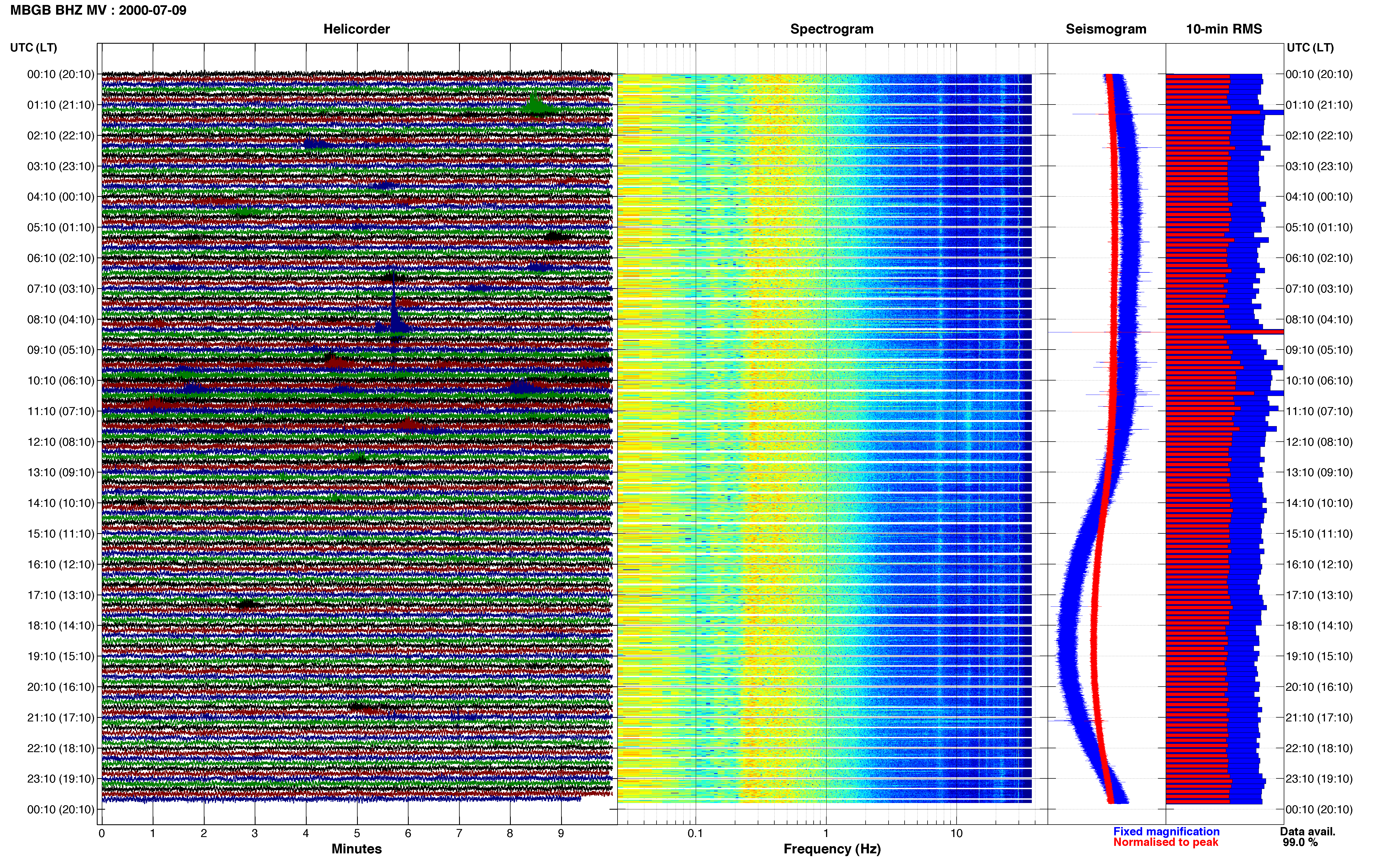Click the '0.1' frequency tick label

[695, 833]
